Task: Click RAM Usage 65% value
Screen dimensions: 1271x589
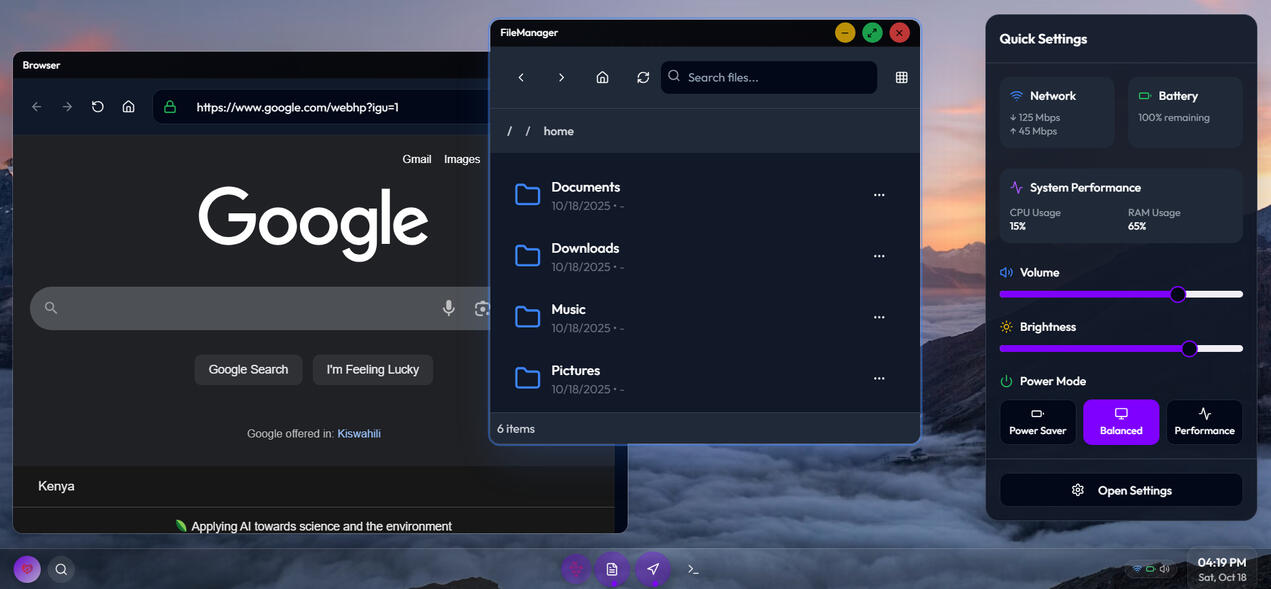Action: pyautogui.click(x=1137, y=226)
